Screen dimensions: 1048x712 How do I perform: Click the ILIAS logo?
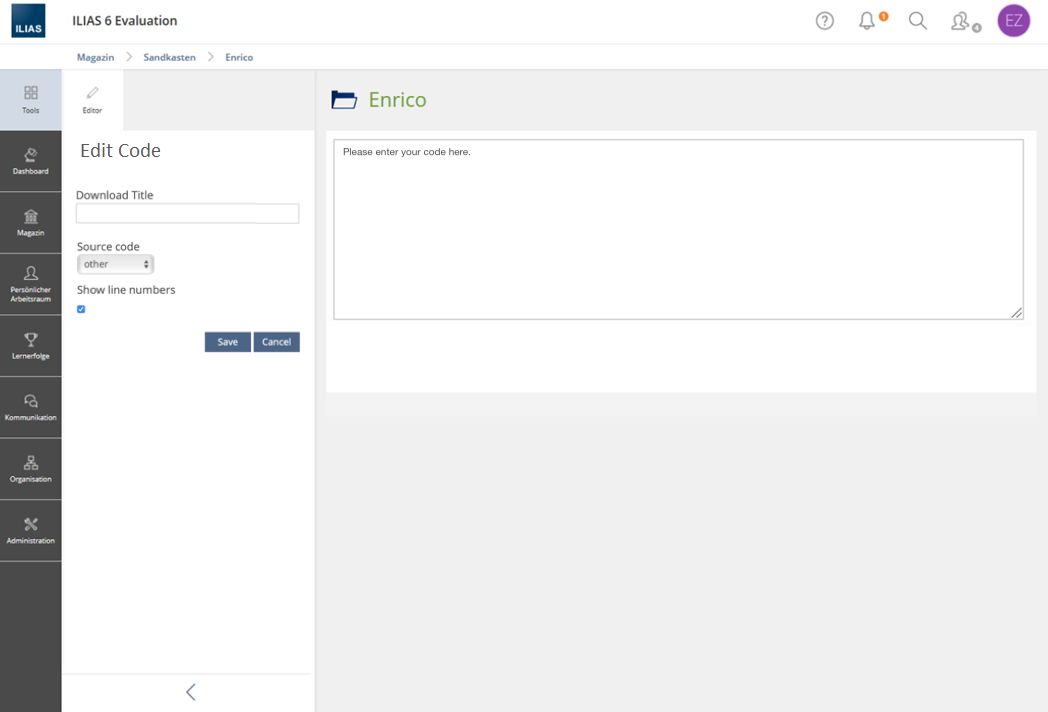coord(28,21)
